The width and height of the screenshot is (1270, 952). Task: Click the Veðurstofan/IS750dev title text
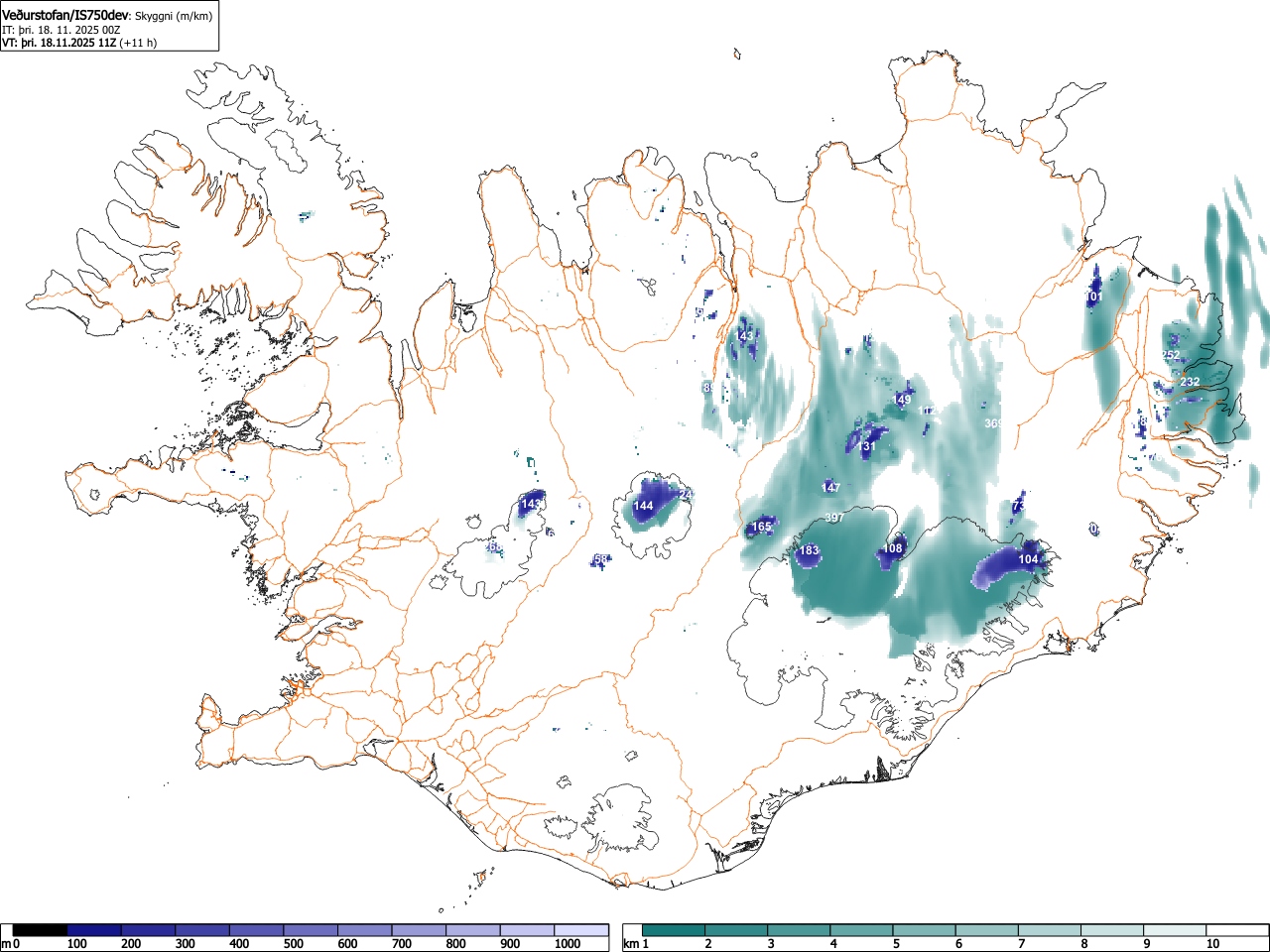pyautogui.click(x=65, y=15)
